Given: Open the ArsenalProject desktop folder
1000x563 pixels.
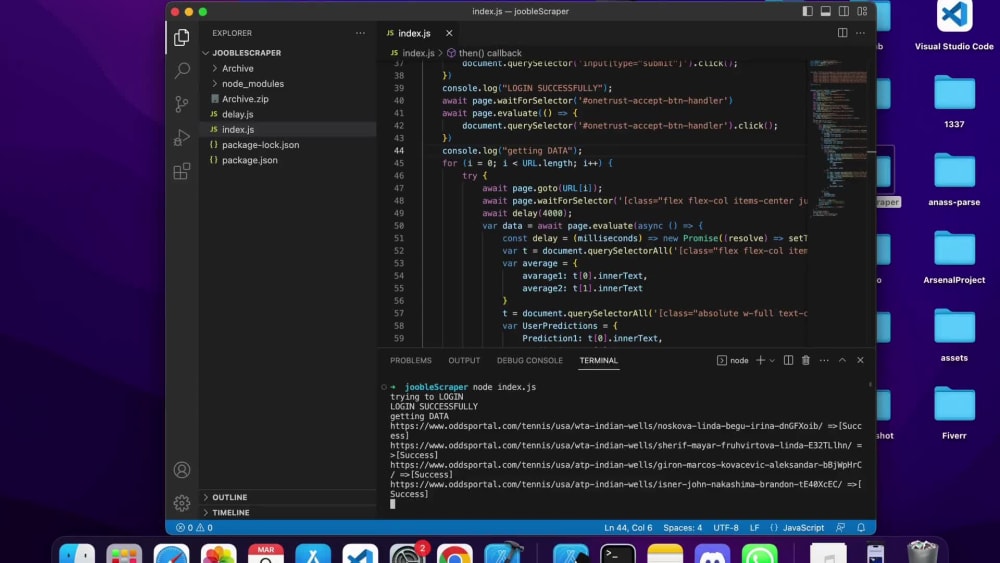Looking at the screenshot, I should coord(954,257).
